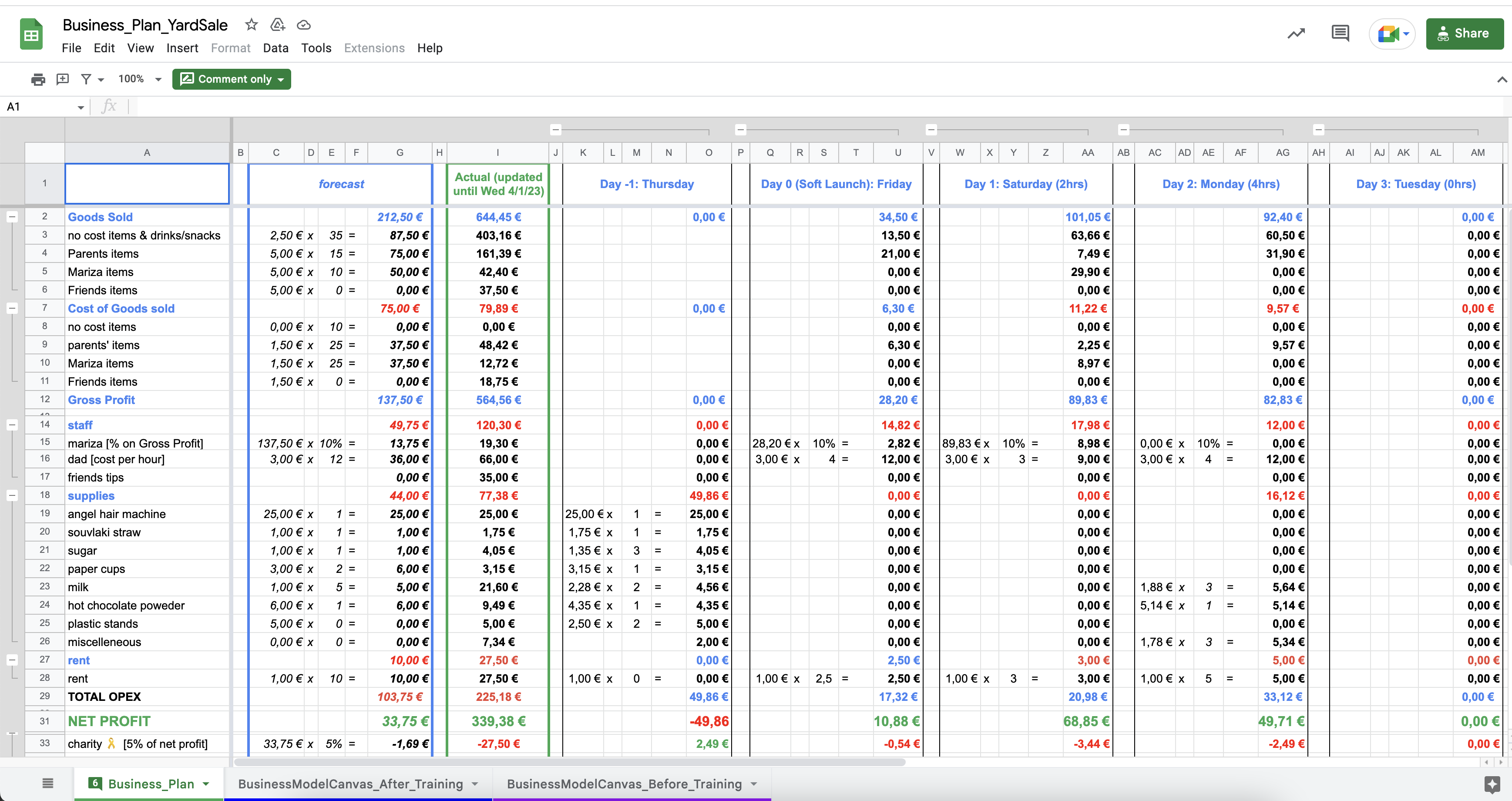Open the all sheets list icon
This screenshot has height=801, width=1512.
[48, 784]
